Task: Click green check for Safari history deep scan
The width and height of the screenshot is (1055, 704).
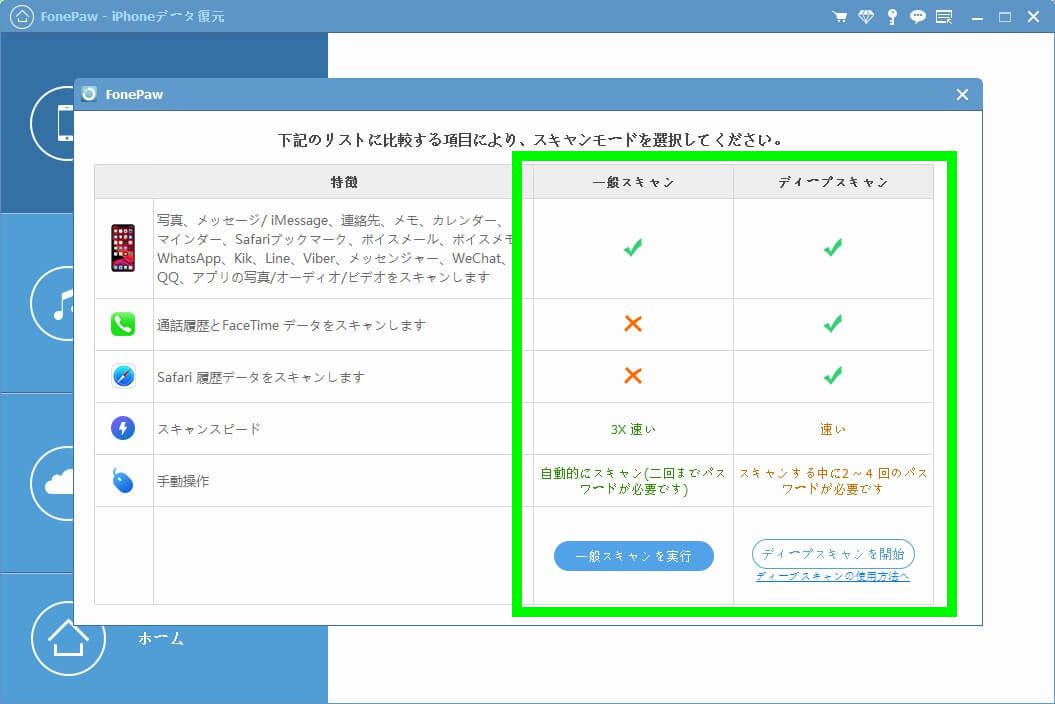Action: point(833,376)
